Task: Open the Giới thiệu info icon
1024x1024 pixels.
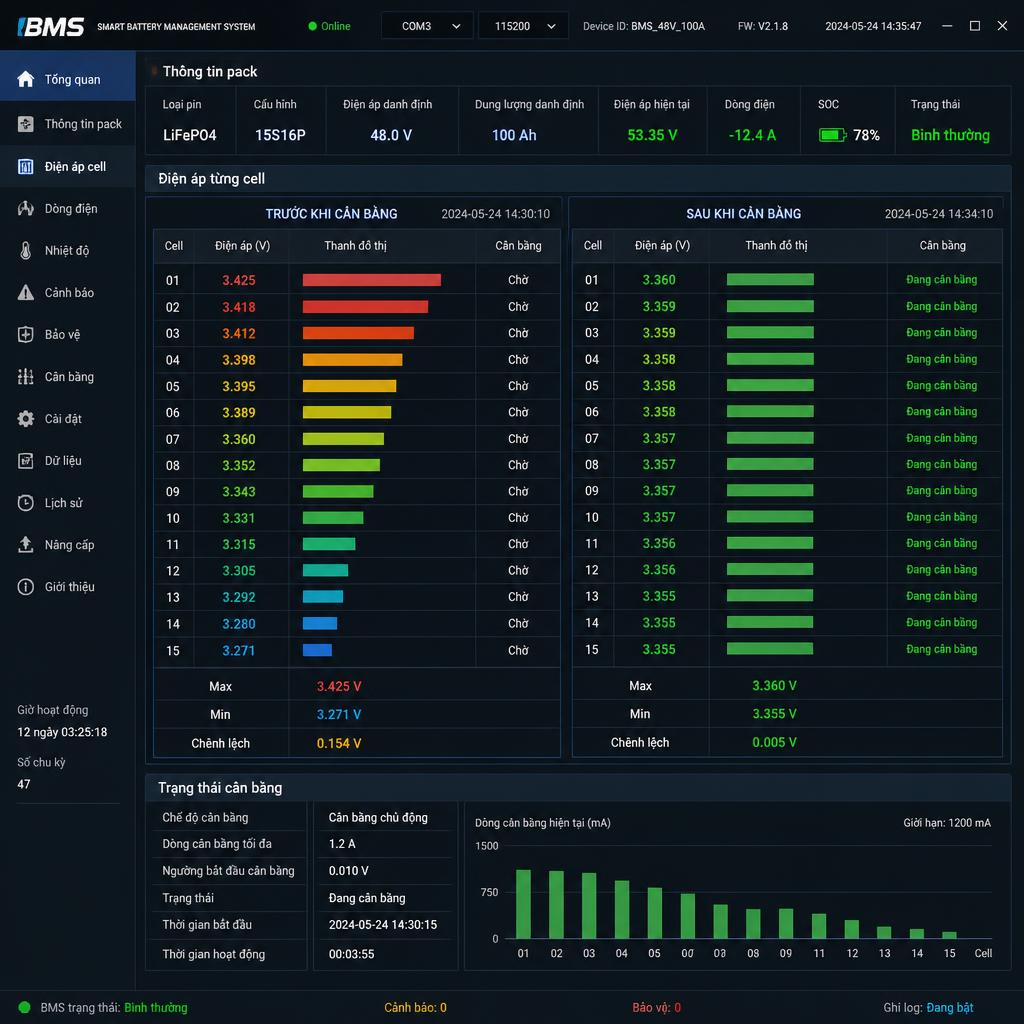Action: (x=25, y=586)
